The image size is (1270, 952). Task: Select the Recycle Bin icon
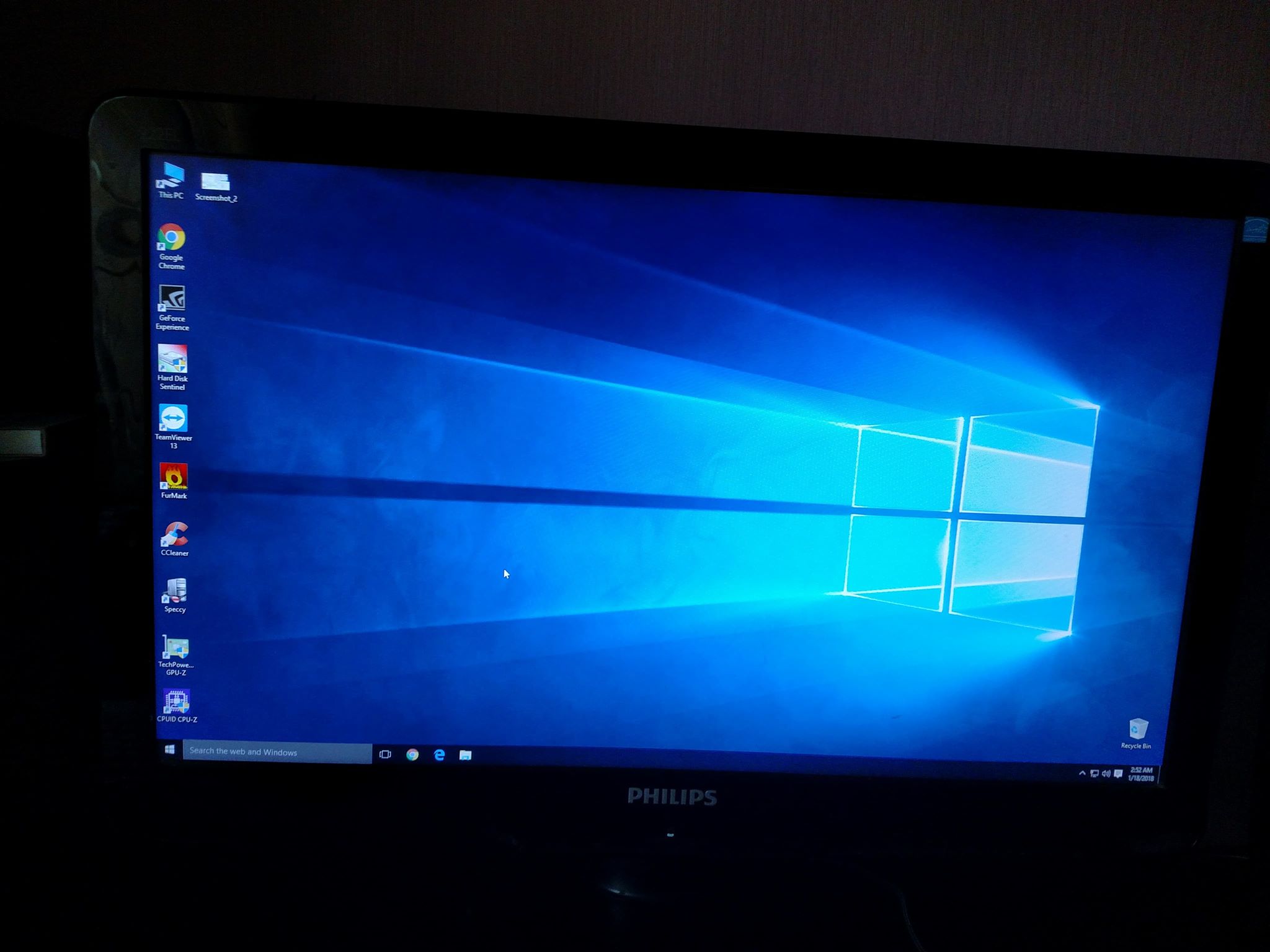[1137, 729]
